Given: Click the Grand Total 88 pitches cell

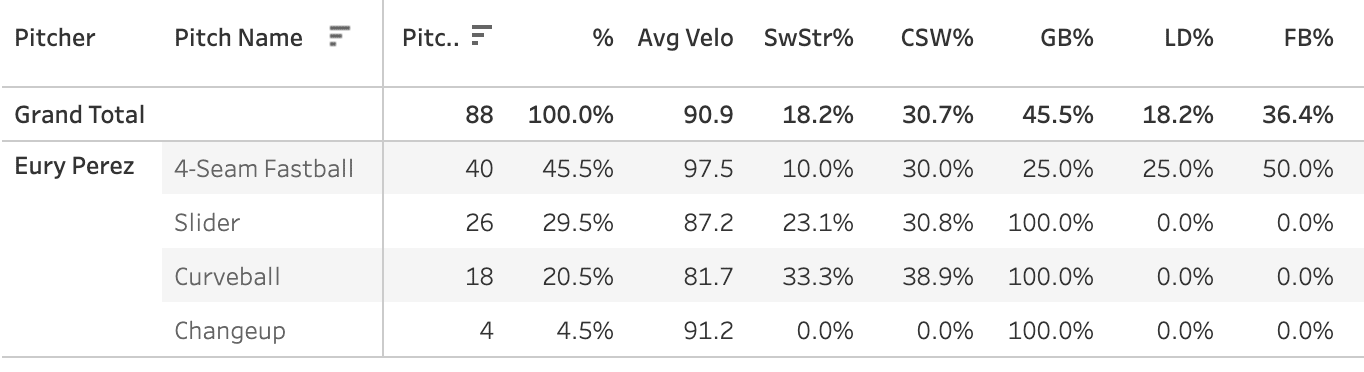Looking at the screenshot, I should tap(480, 114).
